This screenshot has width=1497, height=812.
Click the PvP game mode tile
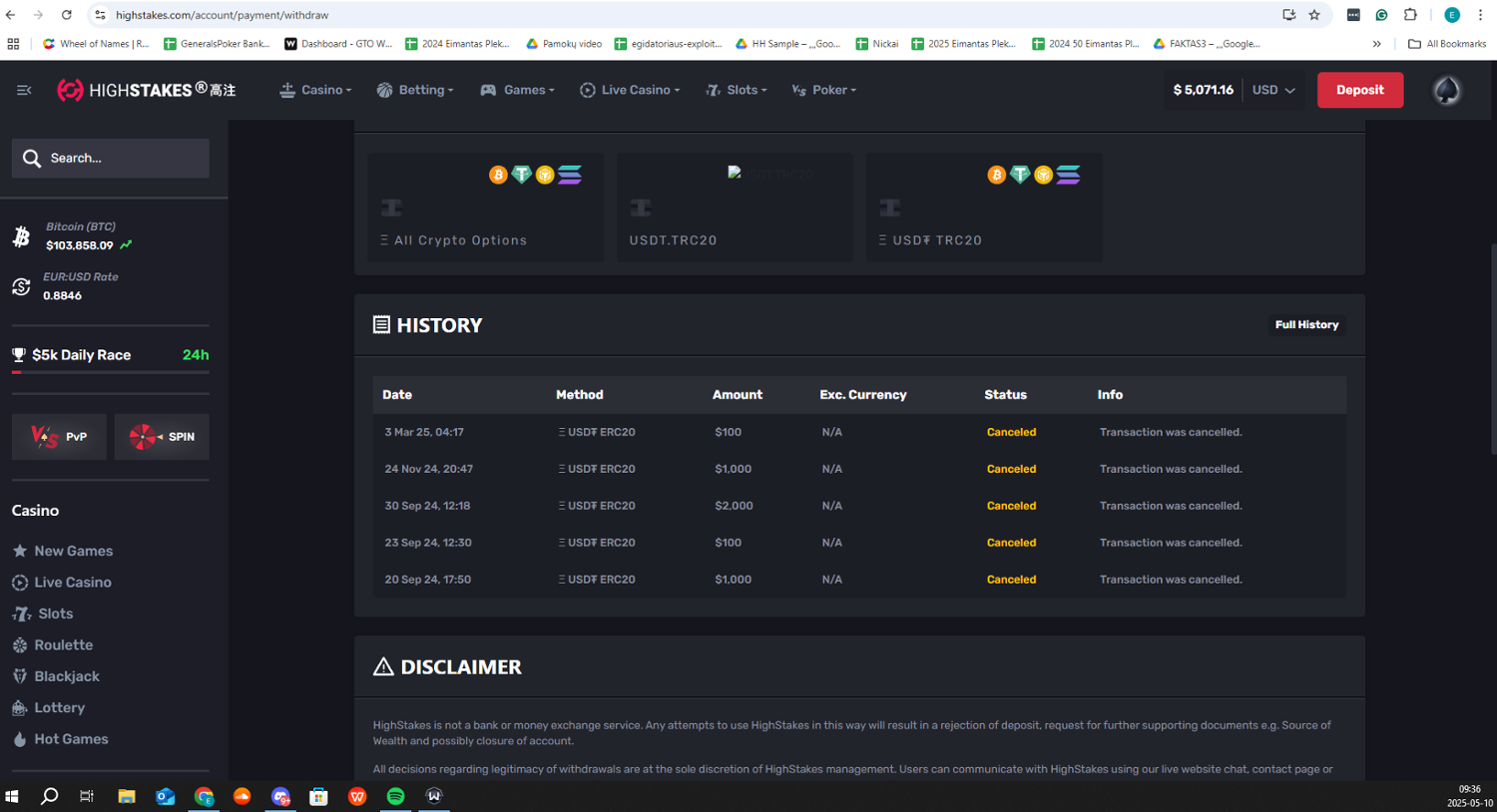[59, 437]
